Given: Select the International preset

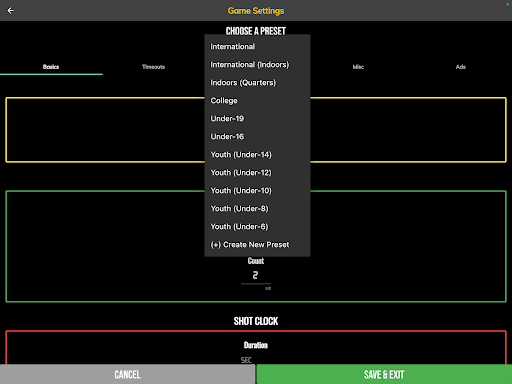Looking at the screenshot, I should pyautogui.click(x=257, y=47).
